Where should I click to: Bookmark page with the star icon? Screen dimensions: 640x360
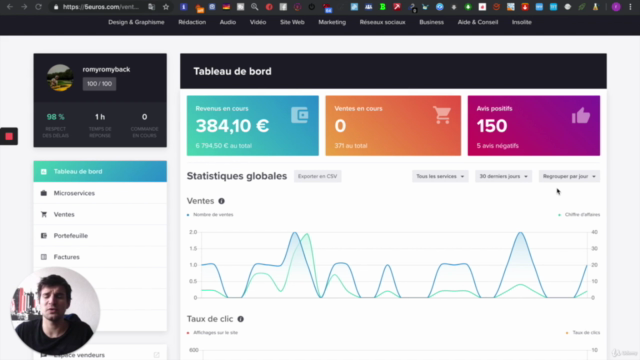point(166,7)
